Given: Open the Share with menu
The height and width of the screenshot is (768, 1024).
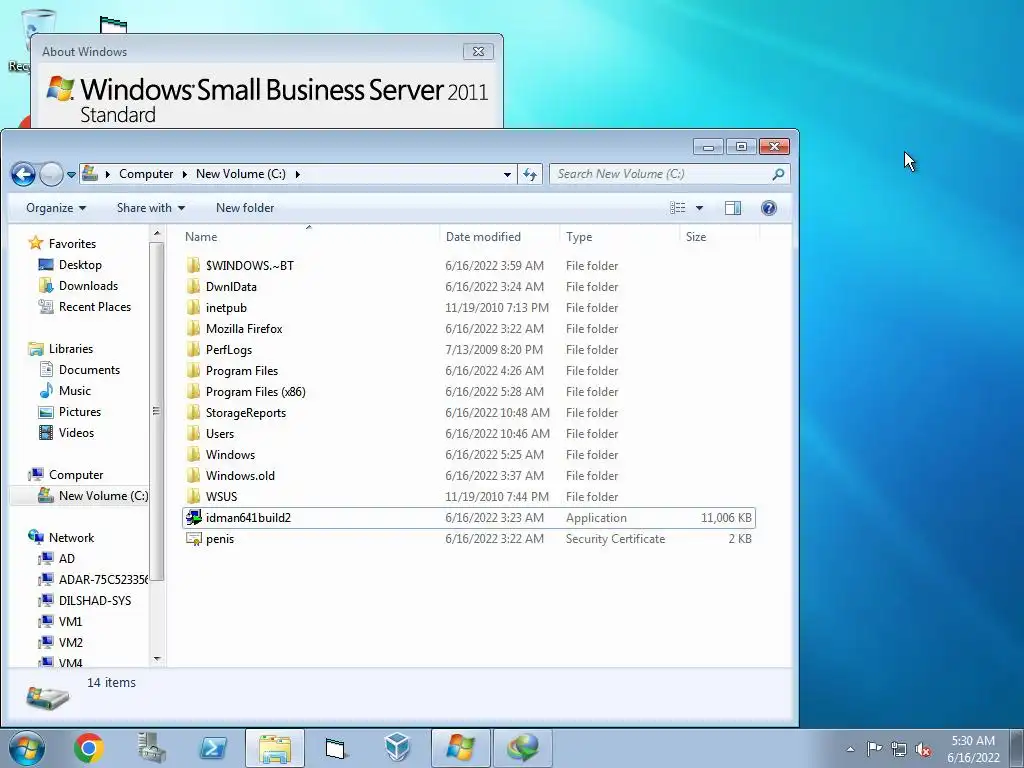Looking at the screenshot, I should pos(151,208).
